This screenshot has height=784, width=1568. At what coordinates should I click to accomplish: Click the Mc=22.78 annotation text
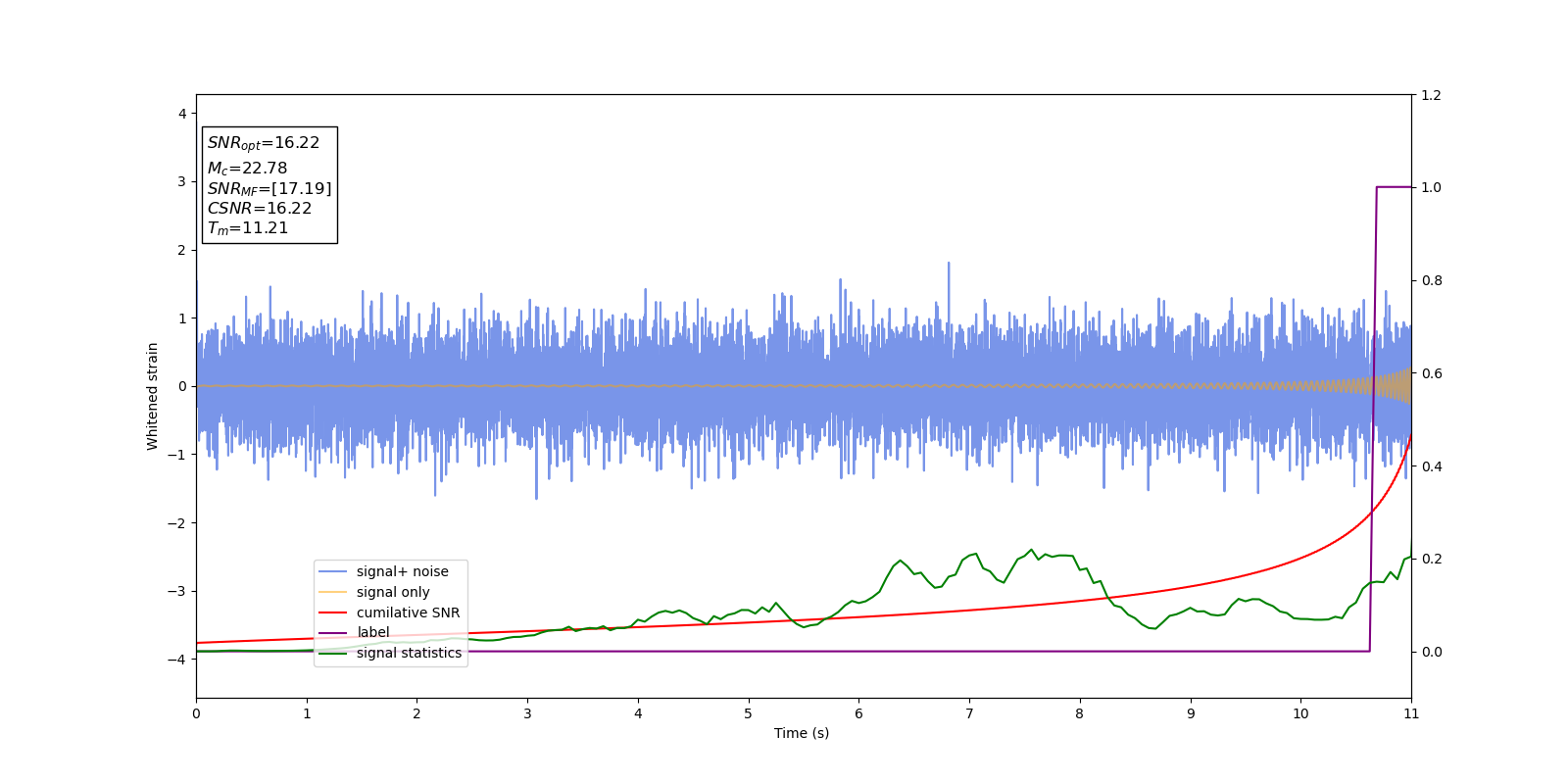(x=247, y=169)
